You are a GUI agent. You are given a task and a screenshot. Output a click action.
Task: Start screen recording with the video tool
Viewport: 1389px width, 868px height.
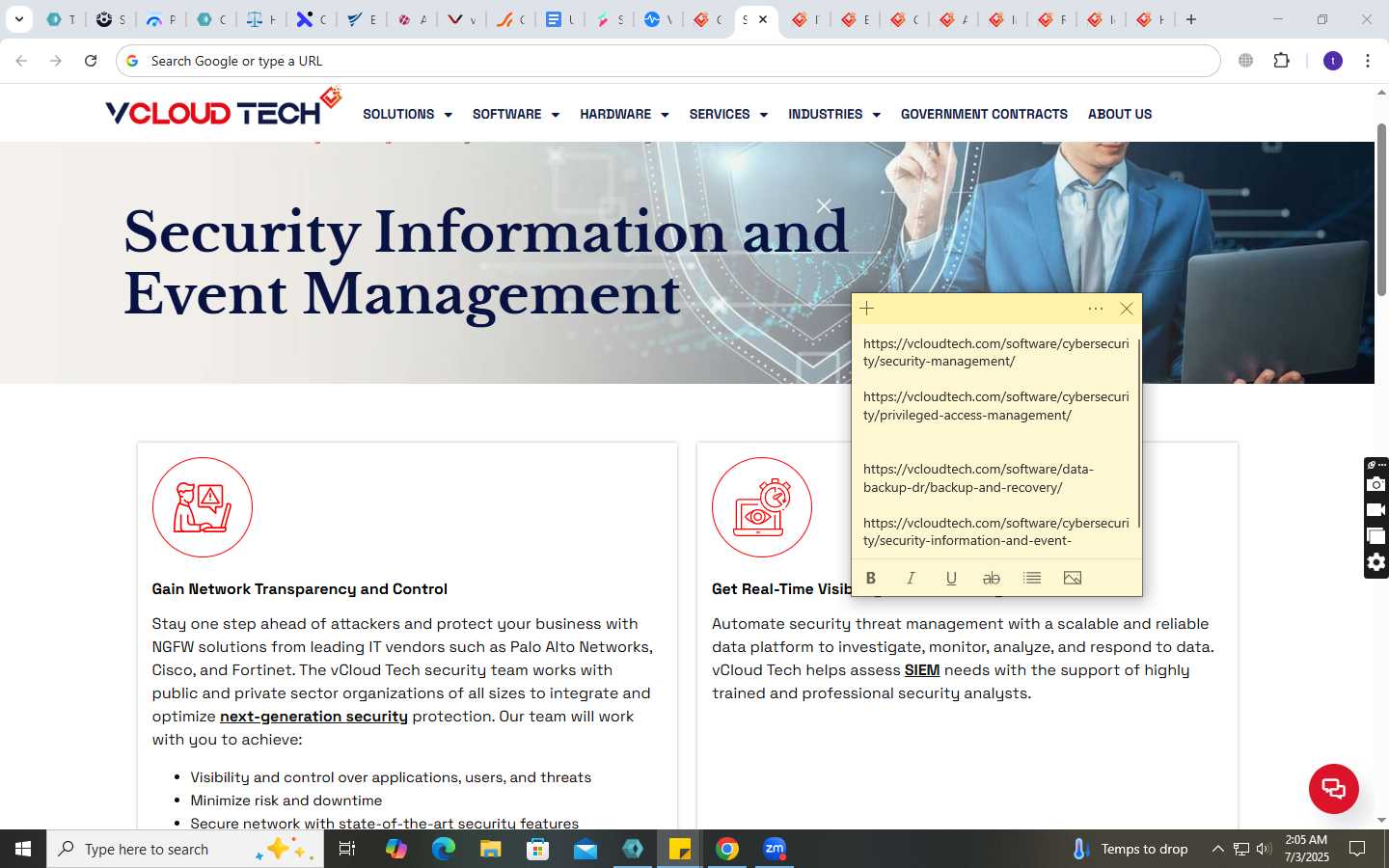[x=1376, y=510]
